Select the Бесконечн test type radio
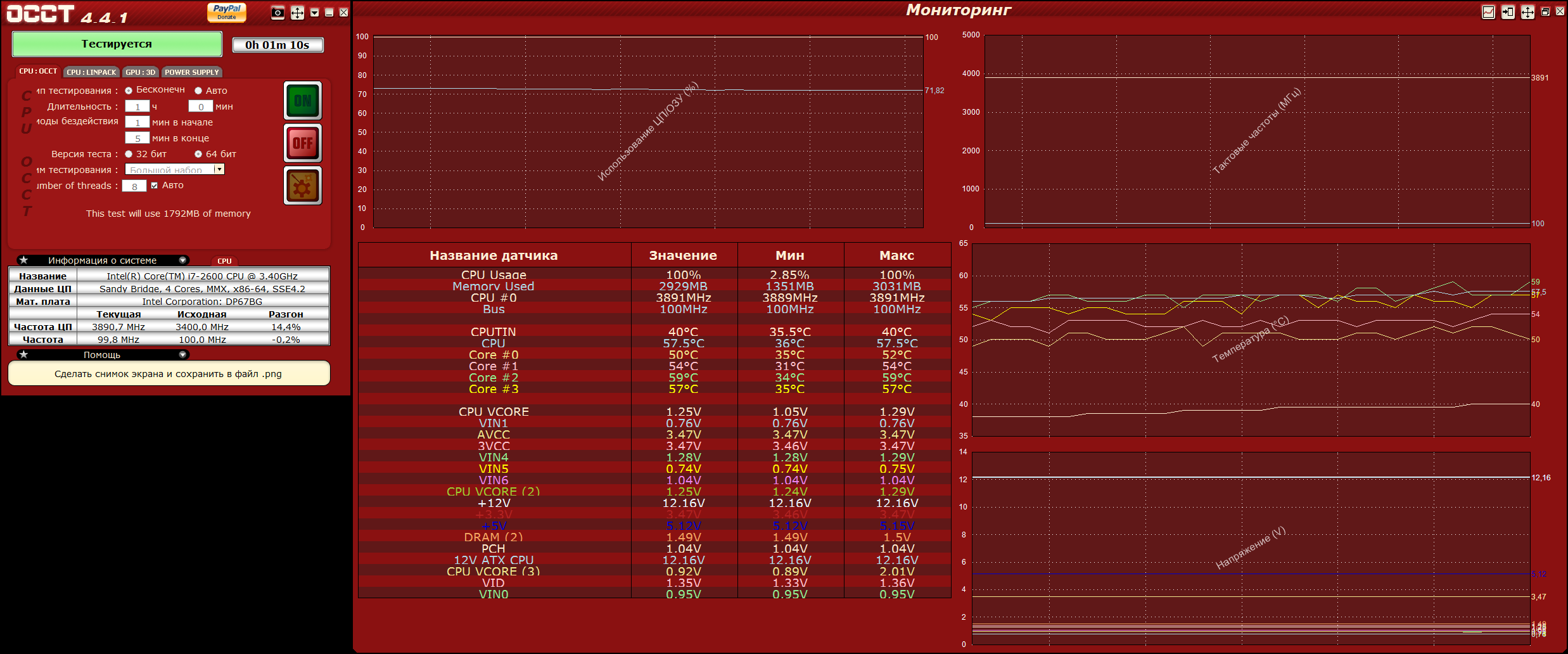 [129, 91]
